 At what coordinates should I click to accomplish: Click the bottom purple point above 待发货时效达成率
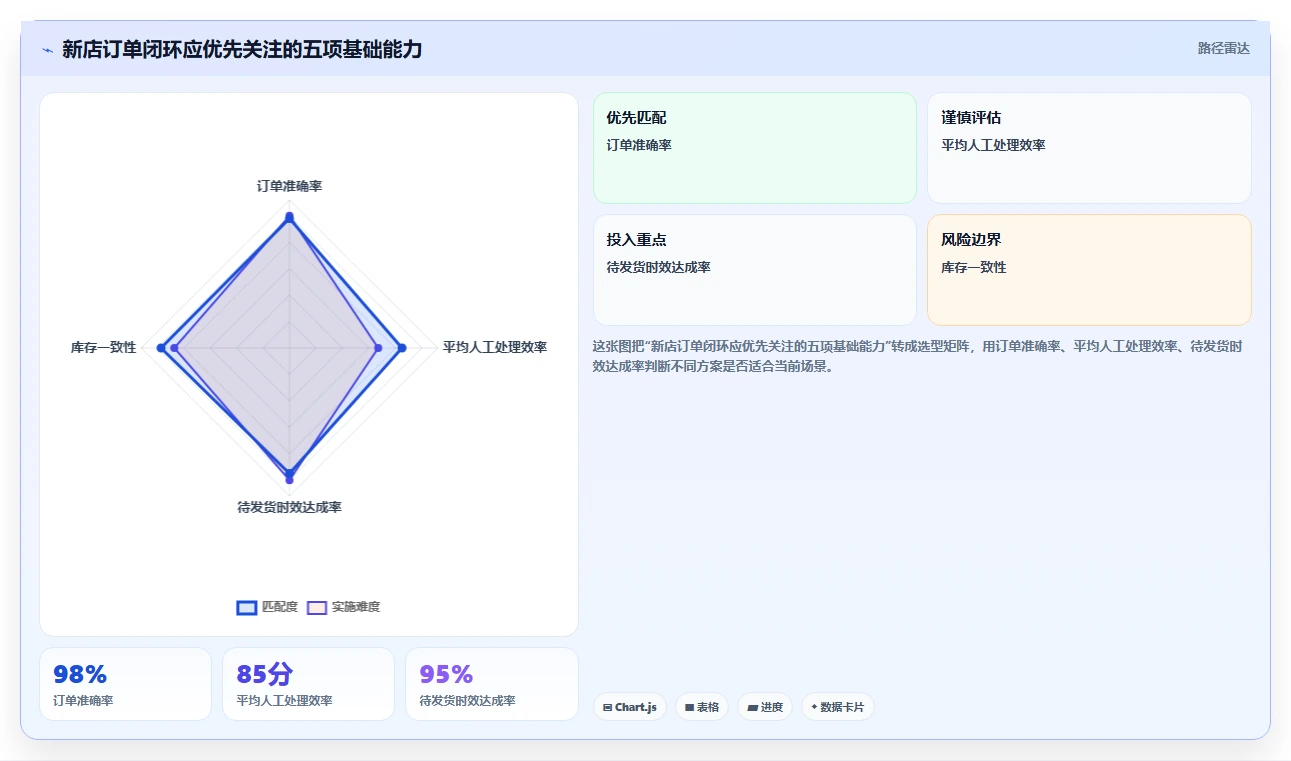tap(289, 480)
